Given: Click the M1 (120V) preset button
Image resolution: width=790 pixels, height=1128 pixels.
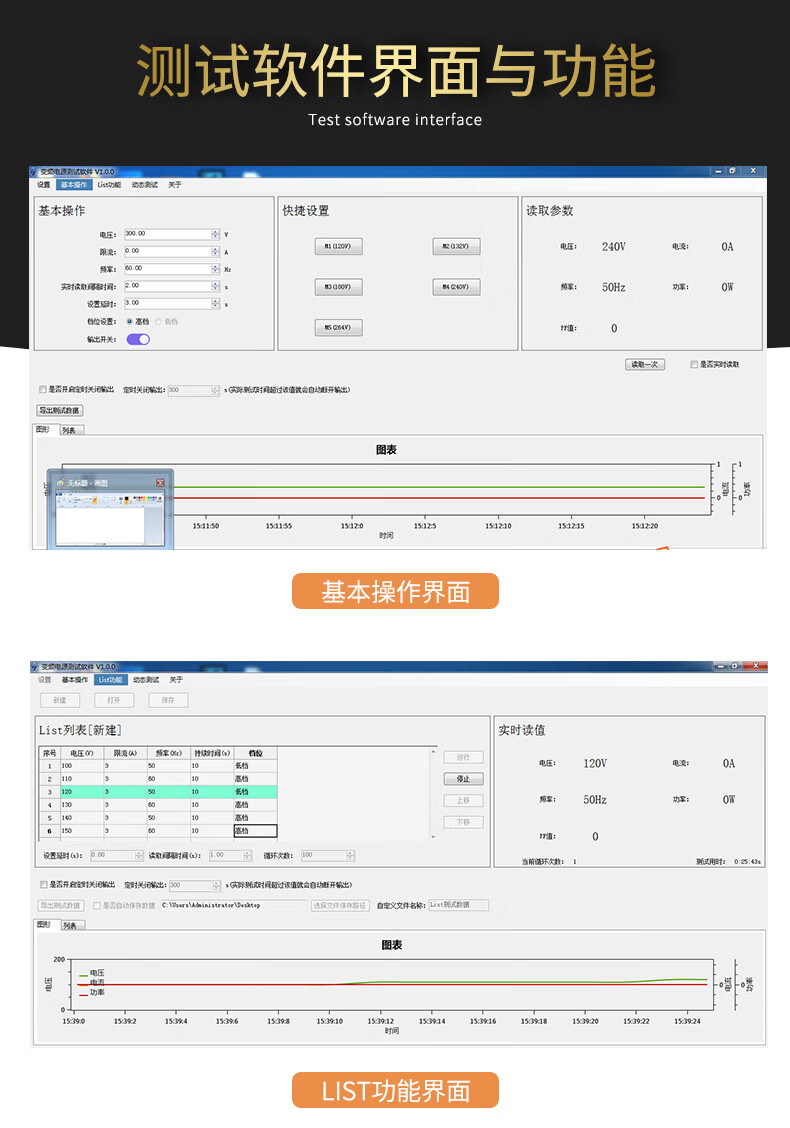Looking at the screenshot, I should [338, 247].
